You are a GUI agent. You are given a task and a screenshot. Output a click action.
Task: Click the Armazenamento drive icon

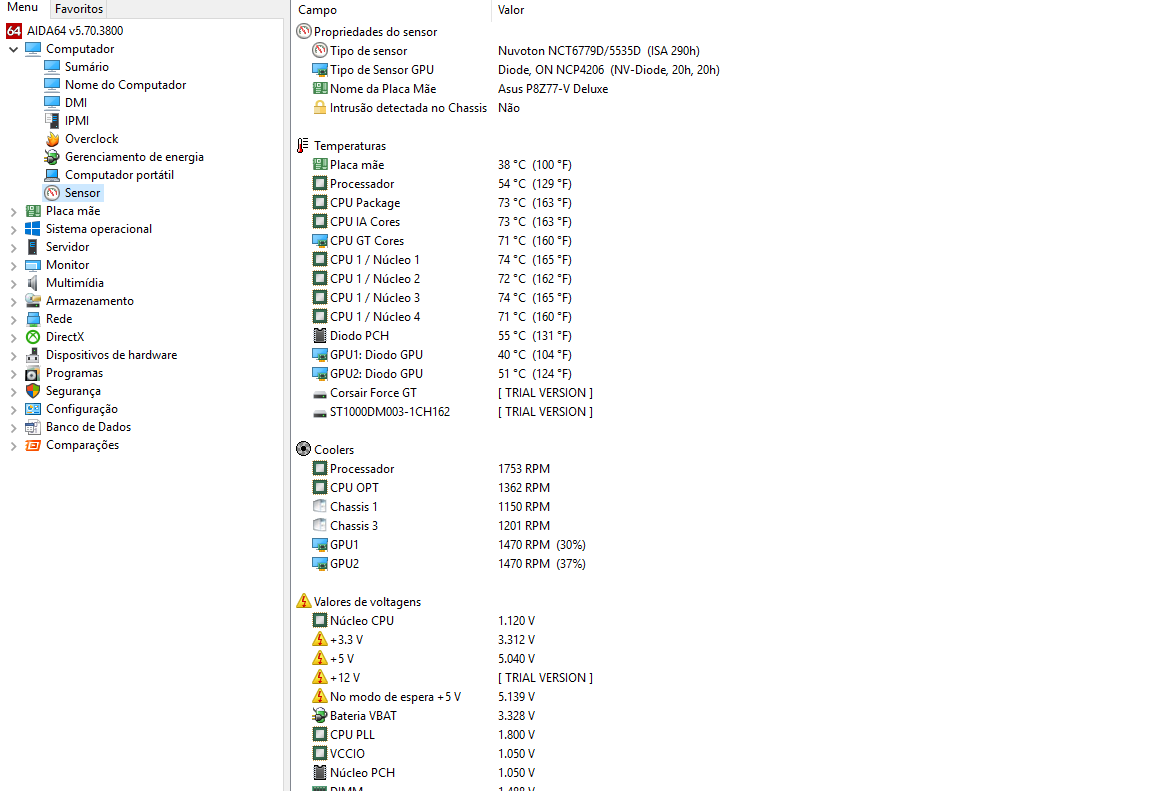click(x=32, y=301)
